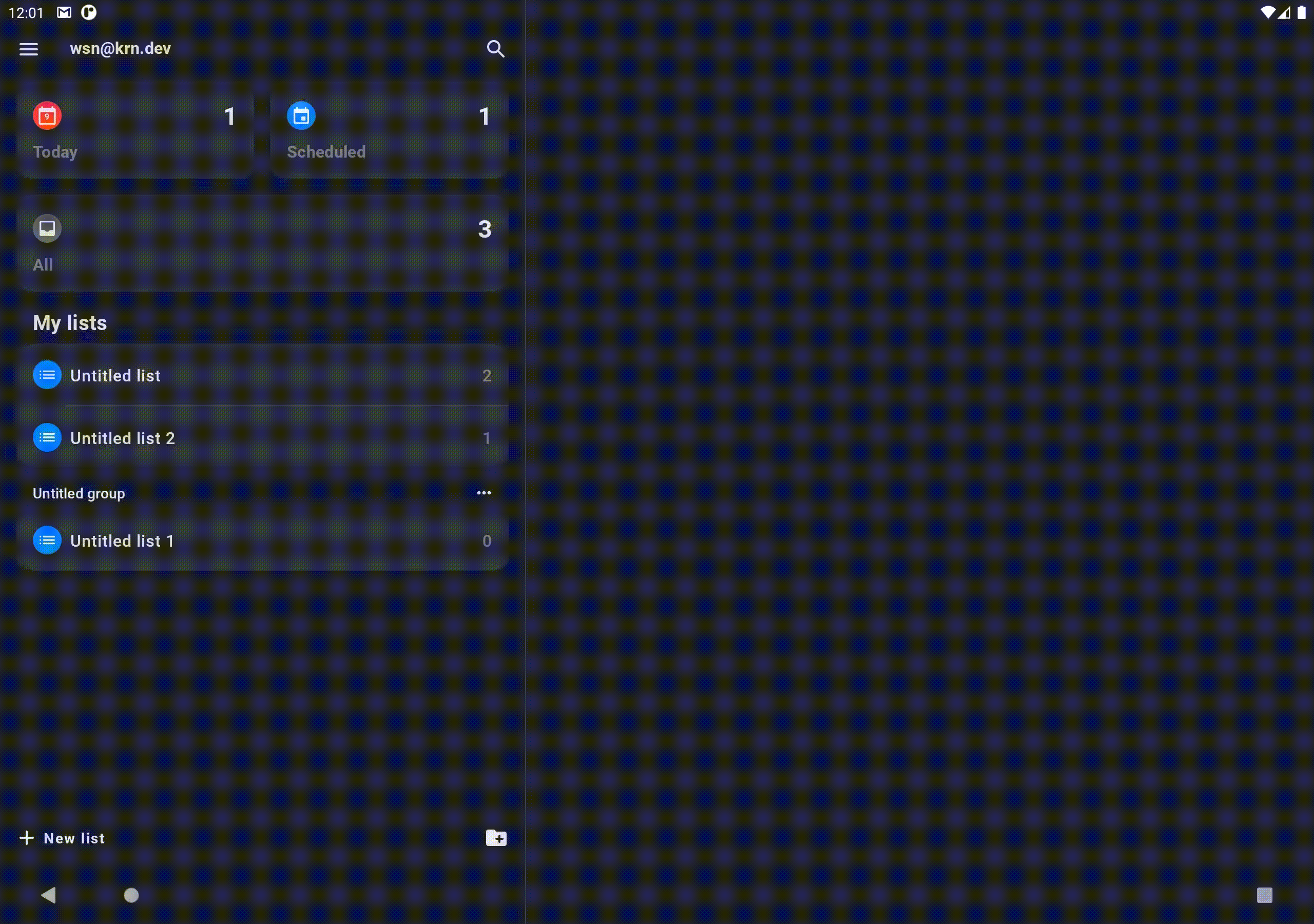Create a list with New list
Screen dimensions: 1314x924
(63, 838)
